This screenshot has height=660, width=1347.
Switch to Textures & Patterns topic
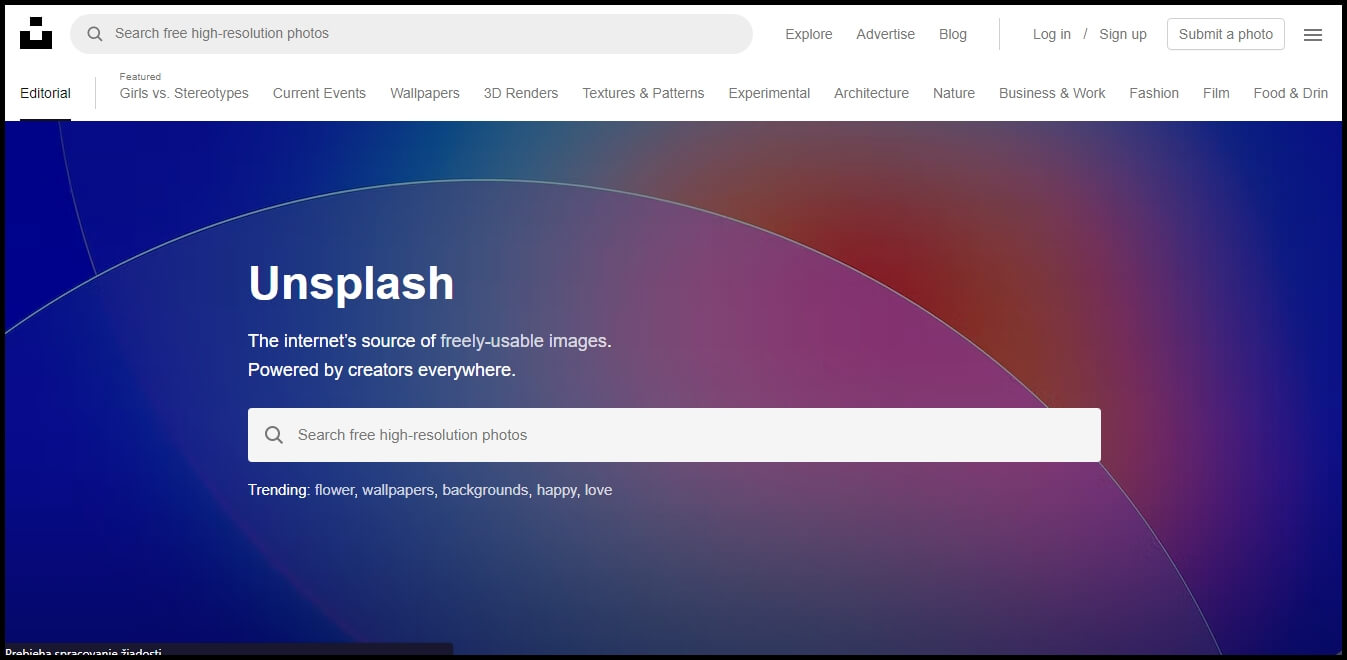643,93
